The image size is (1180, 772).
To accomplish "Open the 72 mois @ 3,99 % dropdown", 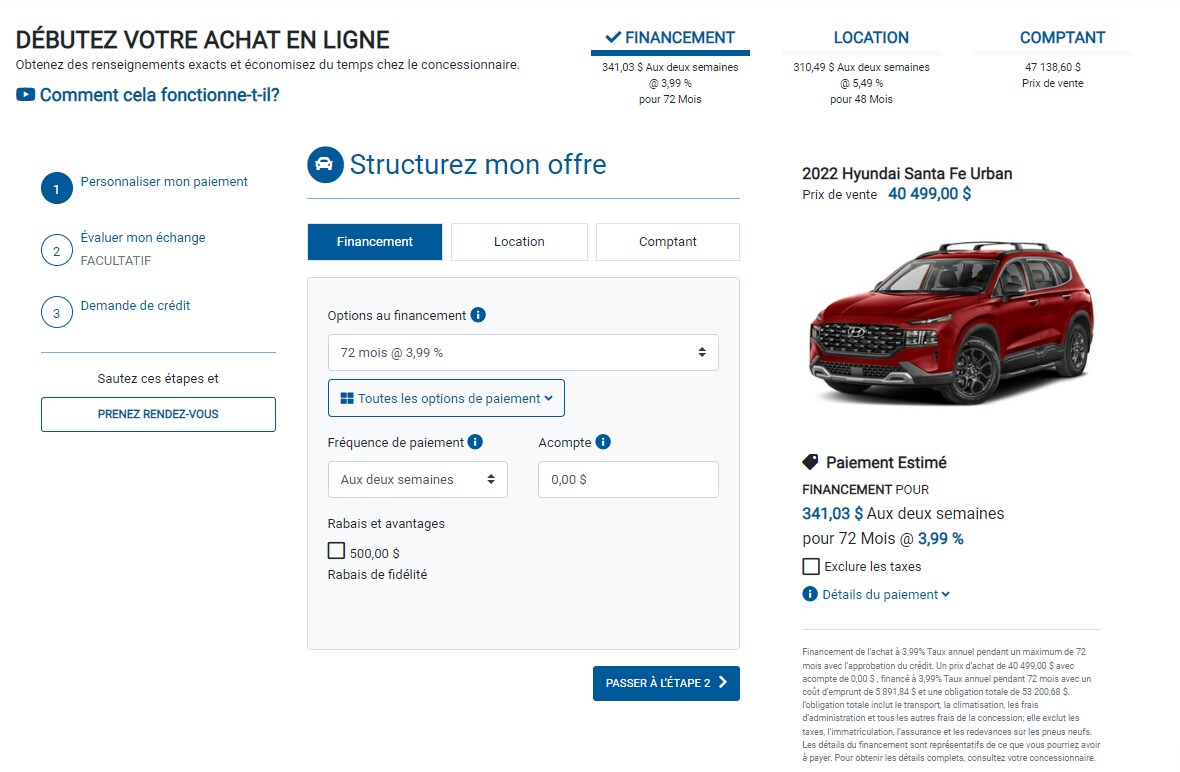I will [523, 353].
